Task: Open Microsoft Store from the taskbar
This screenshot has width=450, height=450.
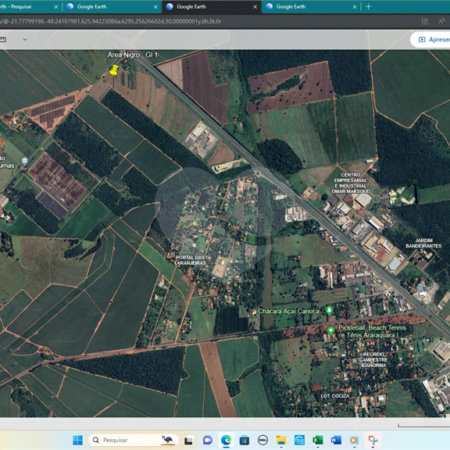Action: [x=244, y=440]
